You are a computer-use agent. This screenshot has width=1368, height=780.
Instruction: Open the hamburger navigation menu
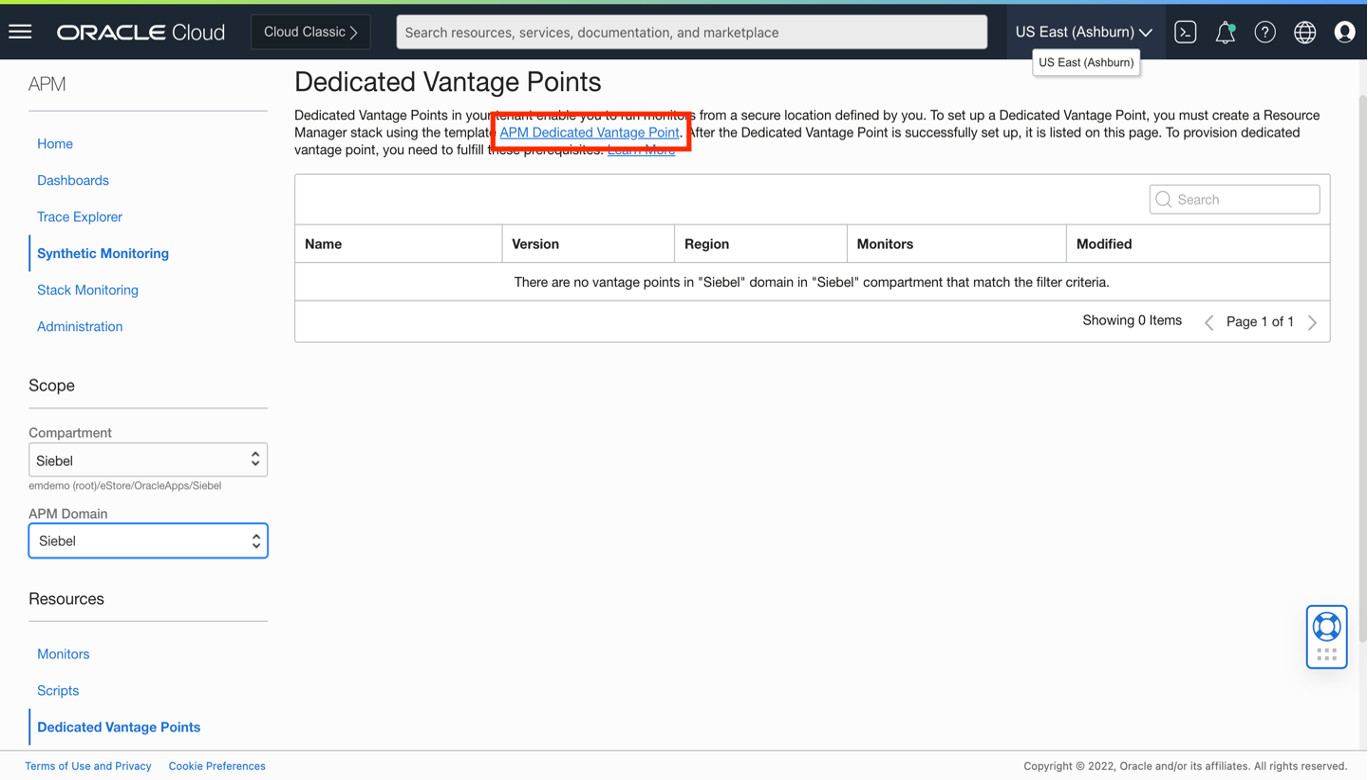click(20, 32)
